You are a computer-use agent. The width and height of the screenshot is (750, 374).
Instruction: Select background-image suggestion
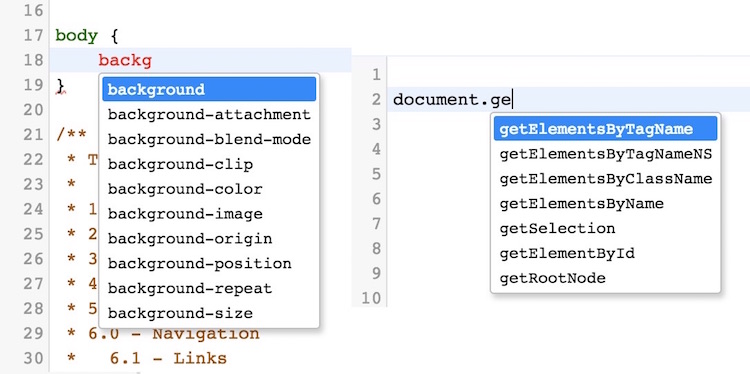[x=209, y=214]
